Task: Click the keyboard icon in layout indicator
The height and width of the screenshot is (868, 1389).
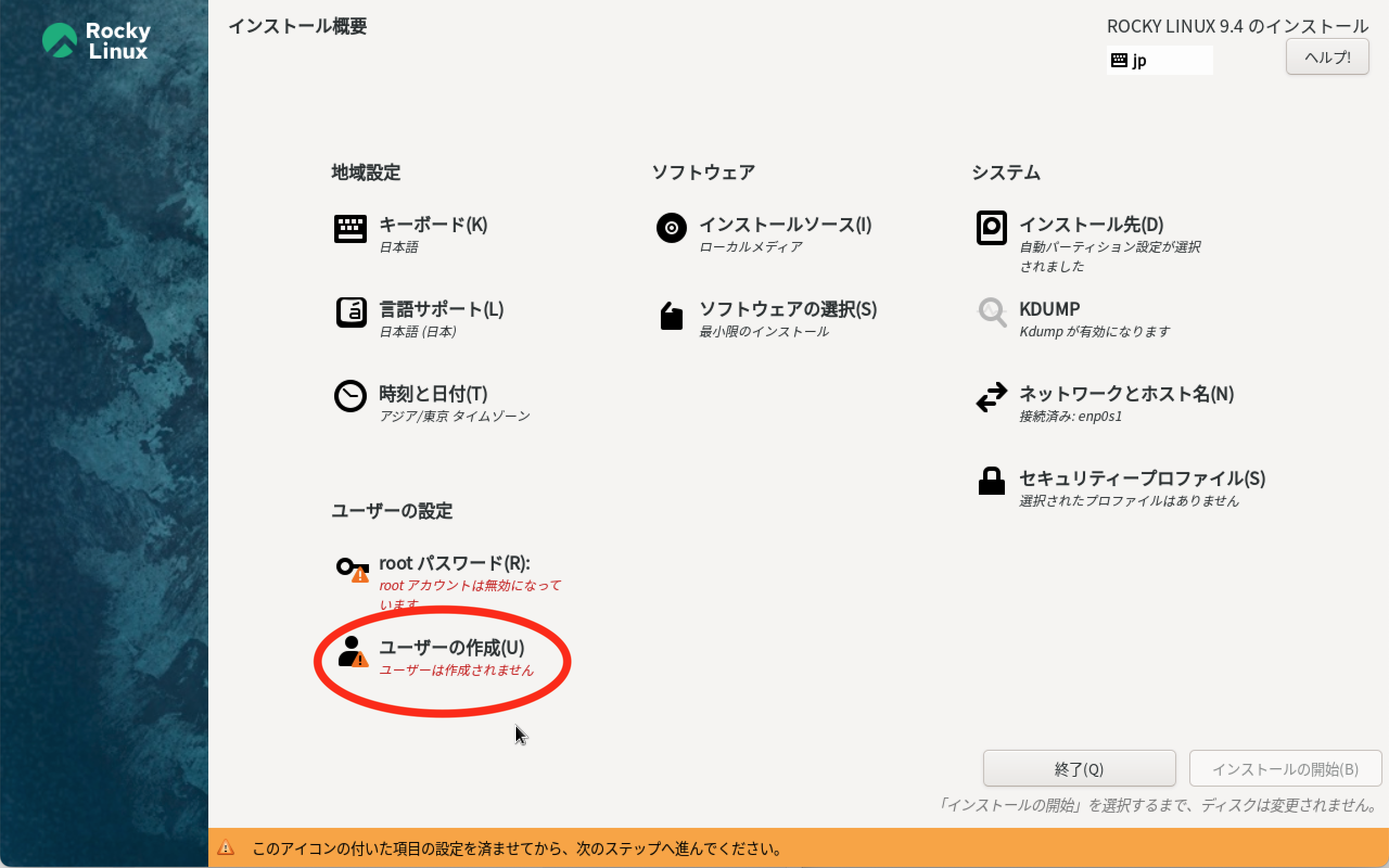Action: click(1119, 60)
